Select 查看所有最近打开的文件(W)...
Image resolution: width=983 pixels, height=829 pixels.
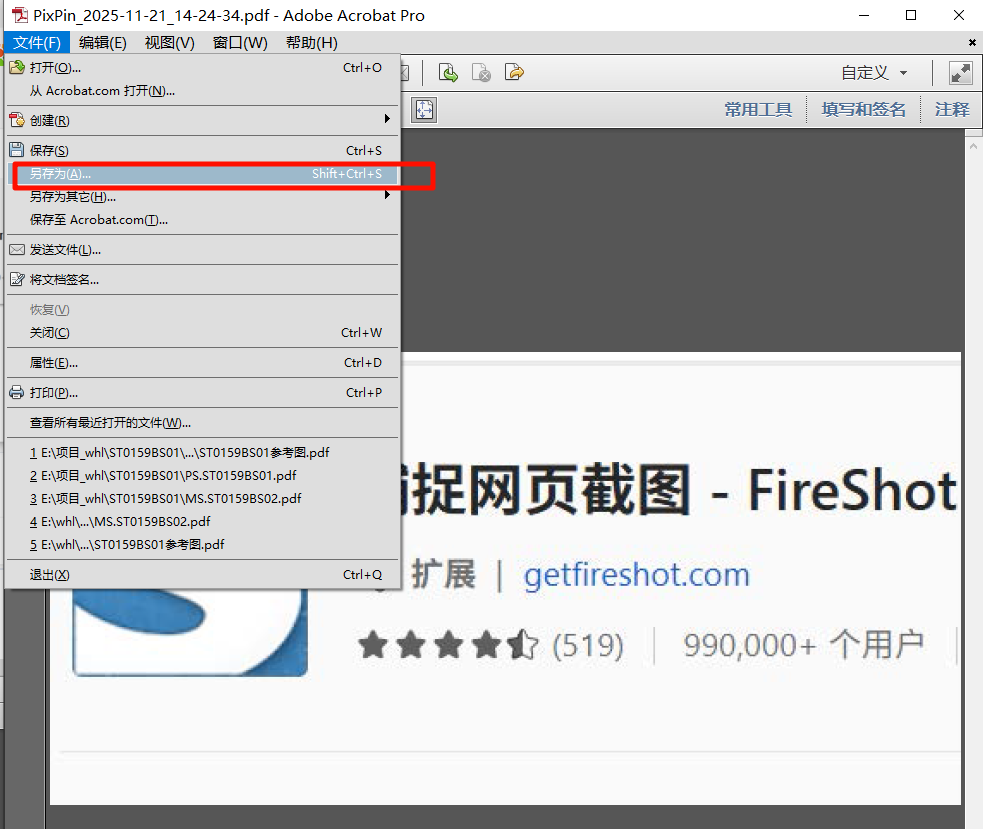tap(202, 423)
